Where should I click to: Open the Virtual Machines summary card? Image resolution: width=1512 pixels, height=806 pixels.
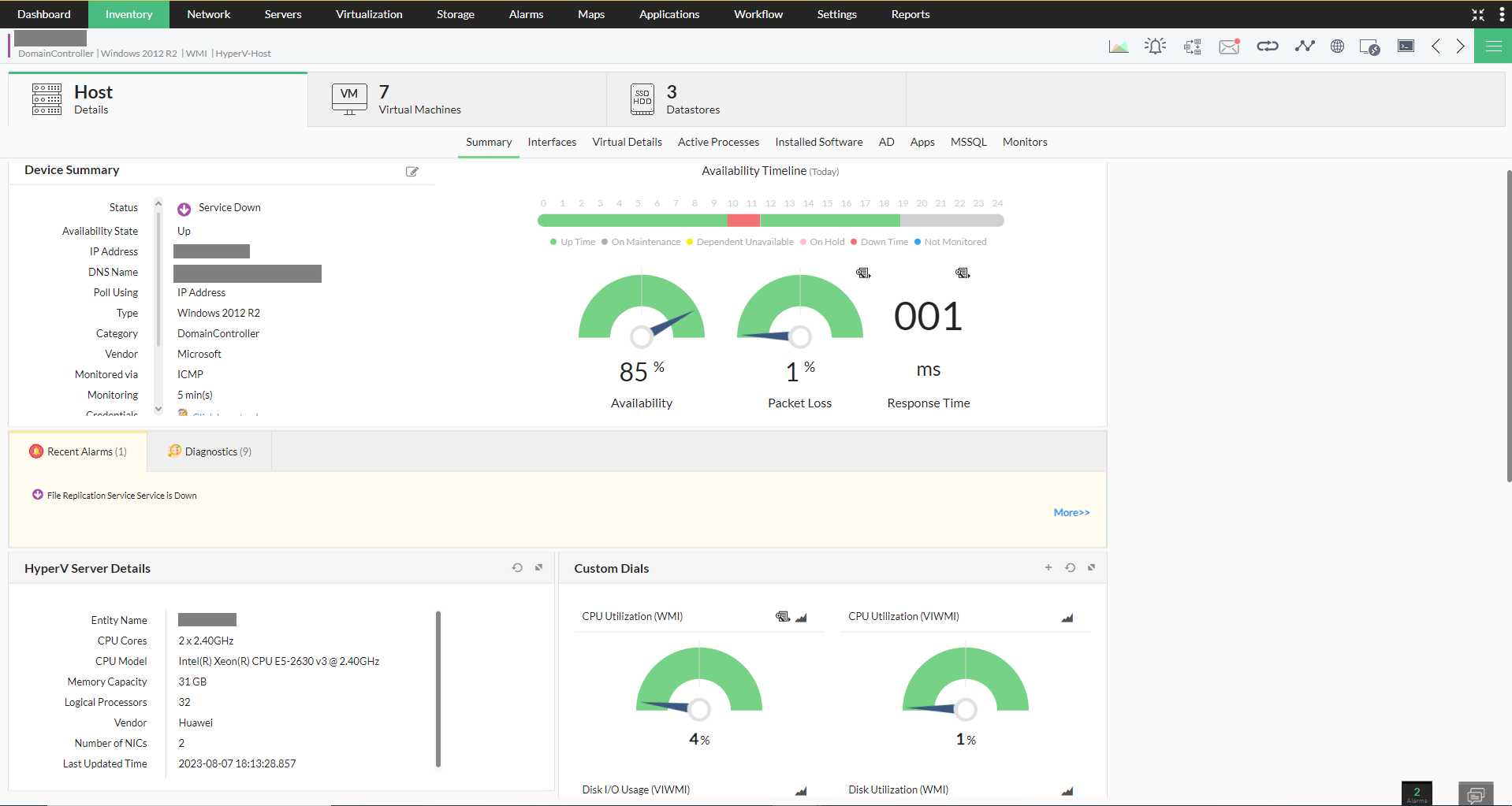[x=457, y=98]
